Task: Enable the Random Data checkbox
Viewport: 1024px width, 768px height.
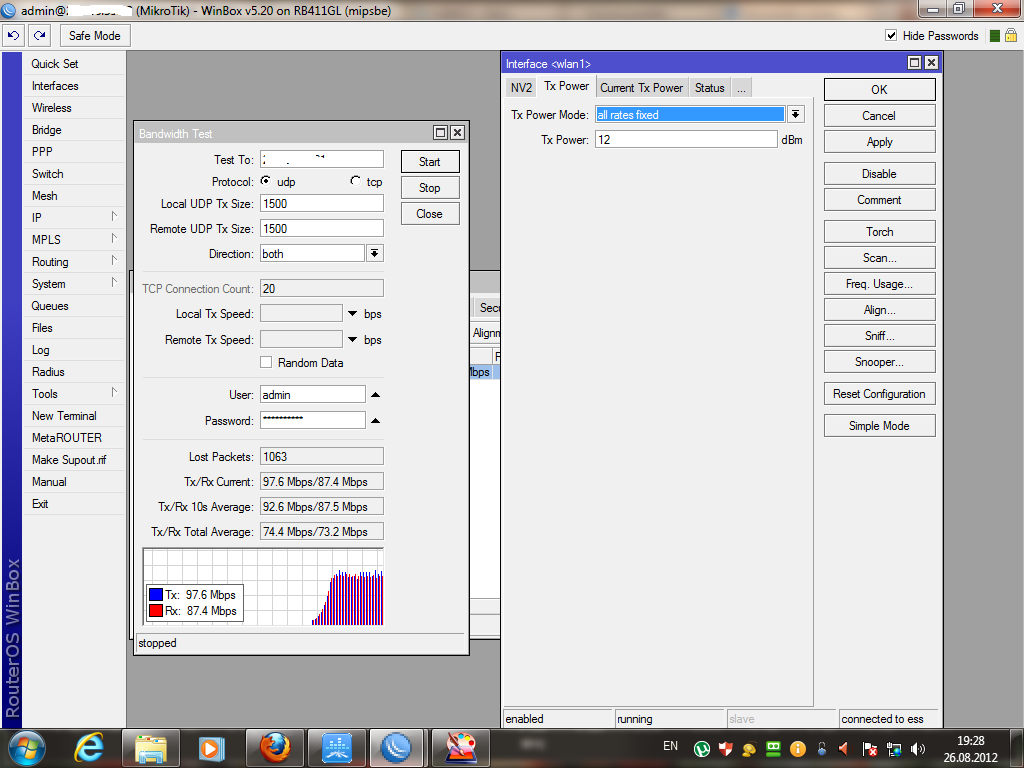Action: tap(266, 362)
